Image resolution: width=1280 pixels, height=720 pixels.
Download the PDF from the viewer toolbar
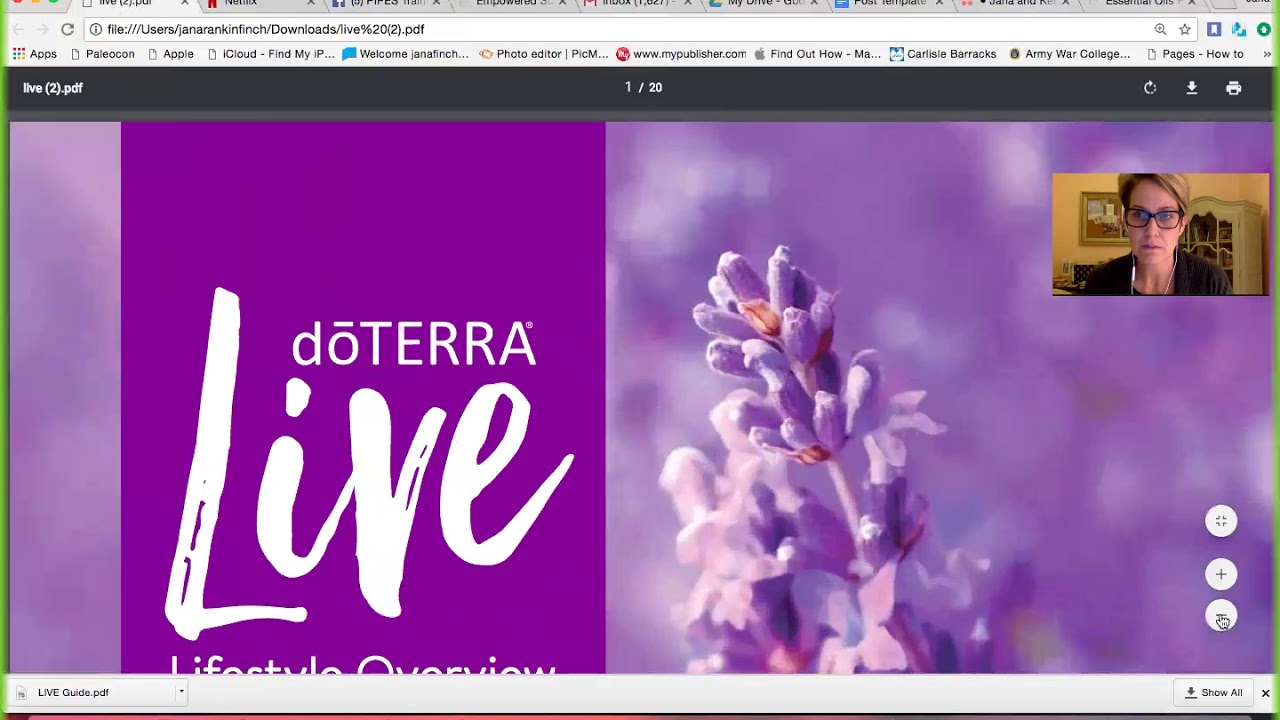[1192, 88]
